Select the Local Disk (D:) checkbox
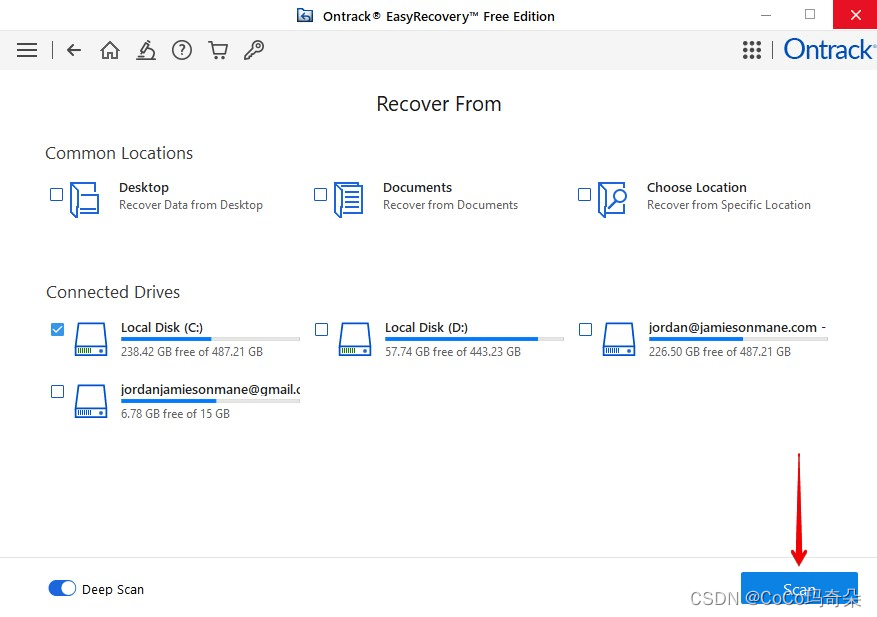The height and width of the screenshot is (617, 877). coord(321,330)
